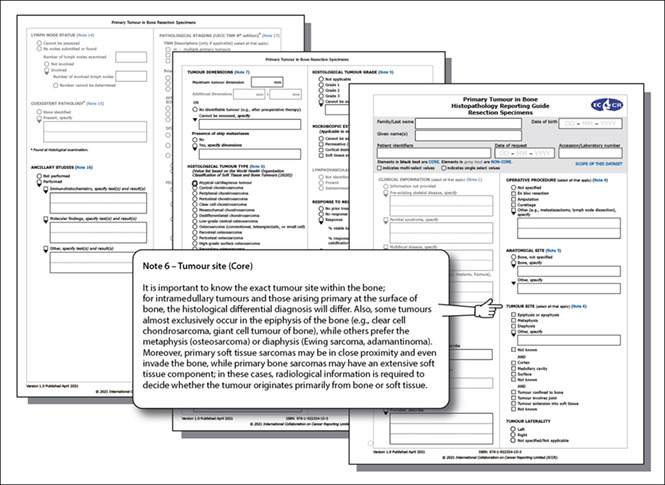Check the Amputation box
Viewport: 665px width, 485px height.
(x=513, y=199)
